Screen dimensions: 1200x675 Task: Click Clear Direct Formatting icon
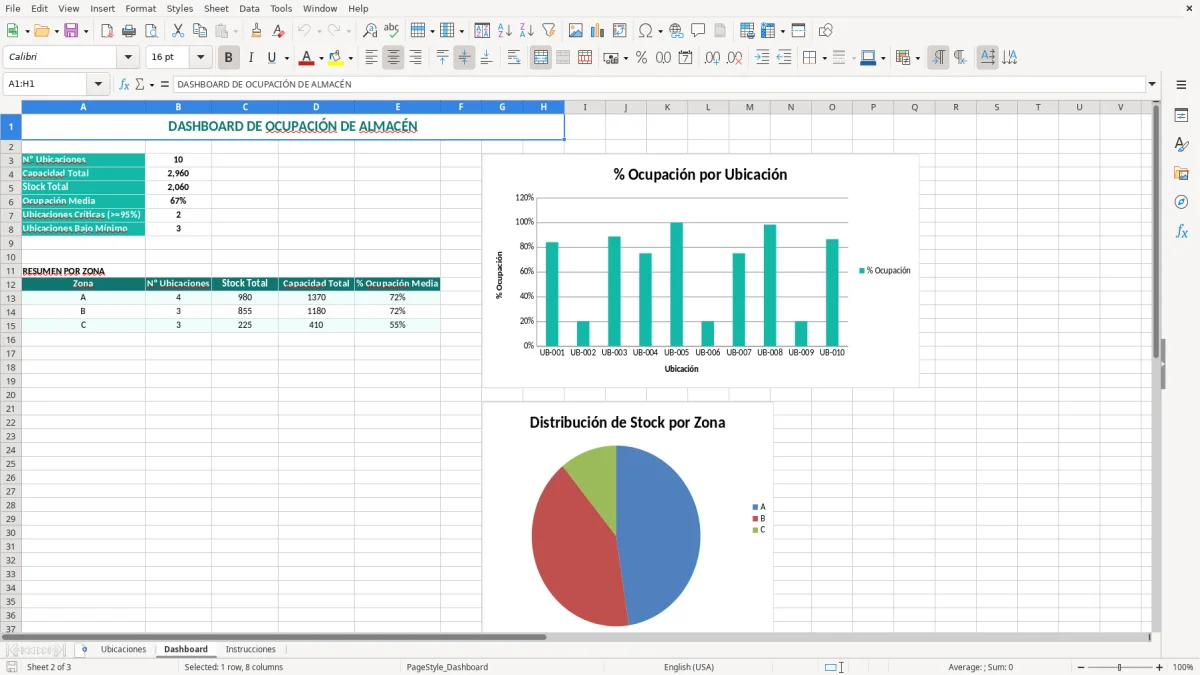coord(278,31)
